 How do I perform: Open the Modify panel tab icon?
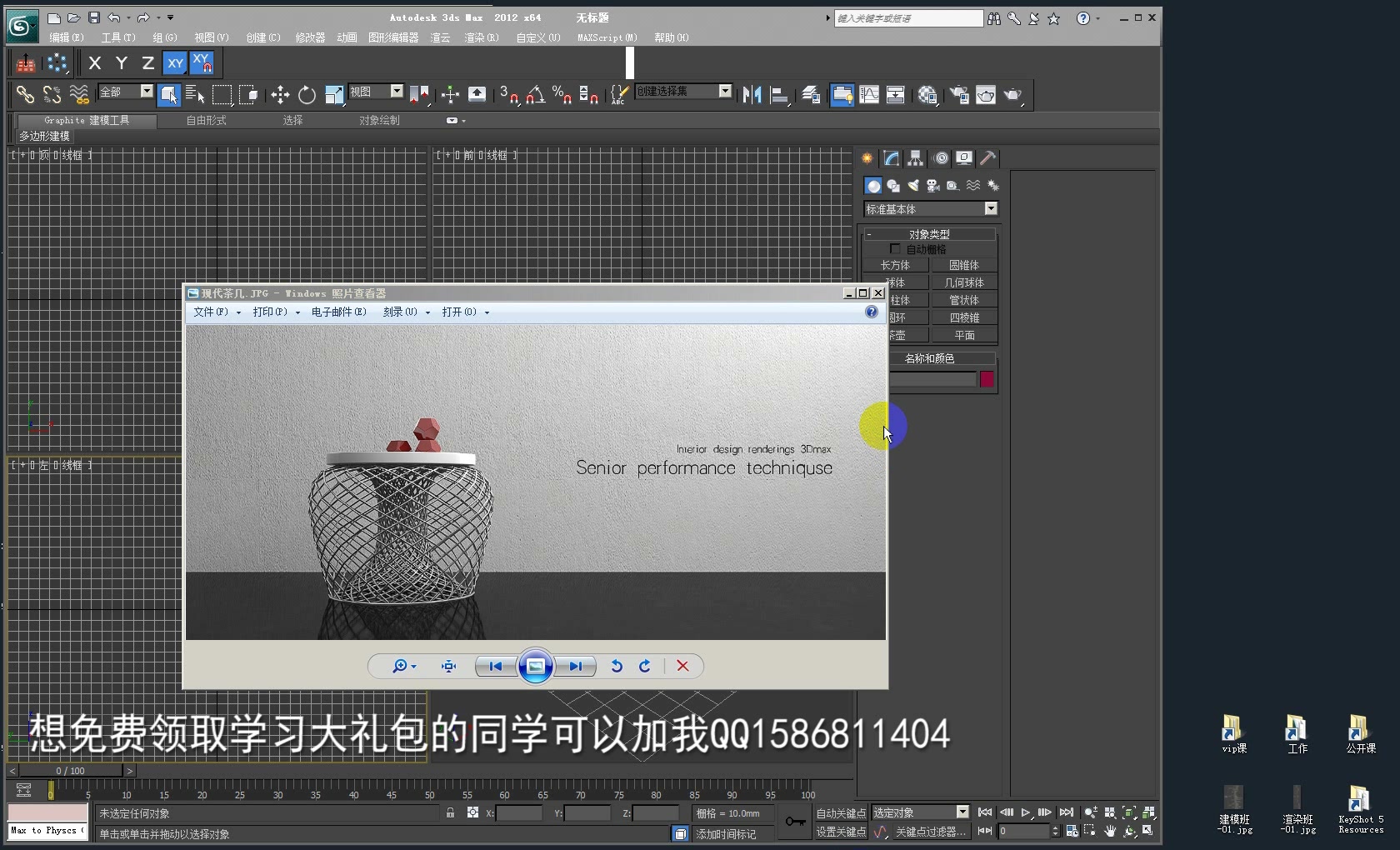click(892, 158)
